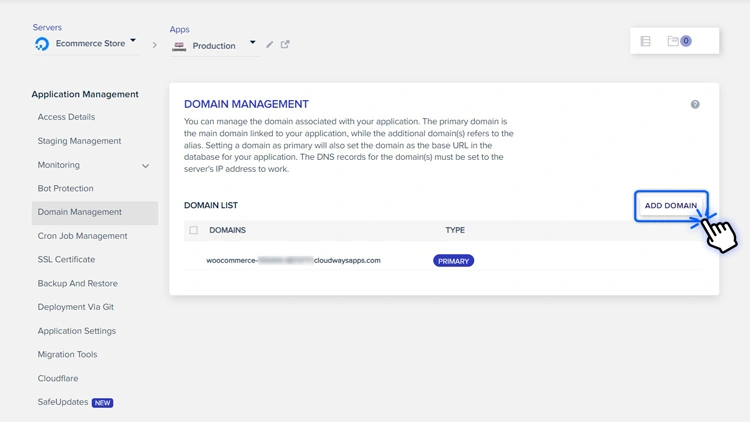This screenshot has height=422, width=750.
Task: Open Access Details in sidebar
Action: click(66, 117)
